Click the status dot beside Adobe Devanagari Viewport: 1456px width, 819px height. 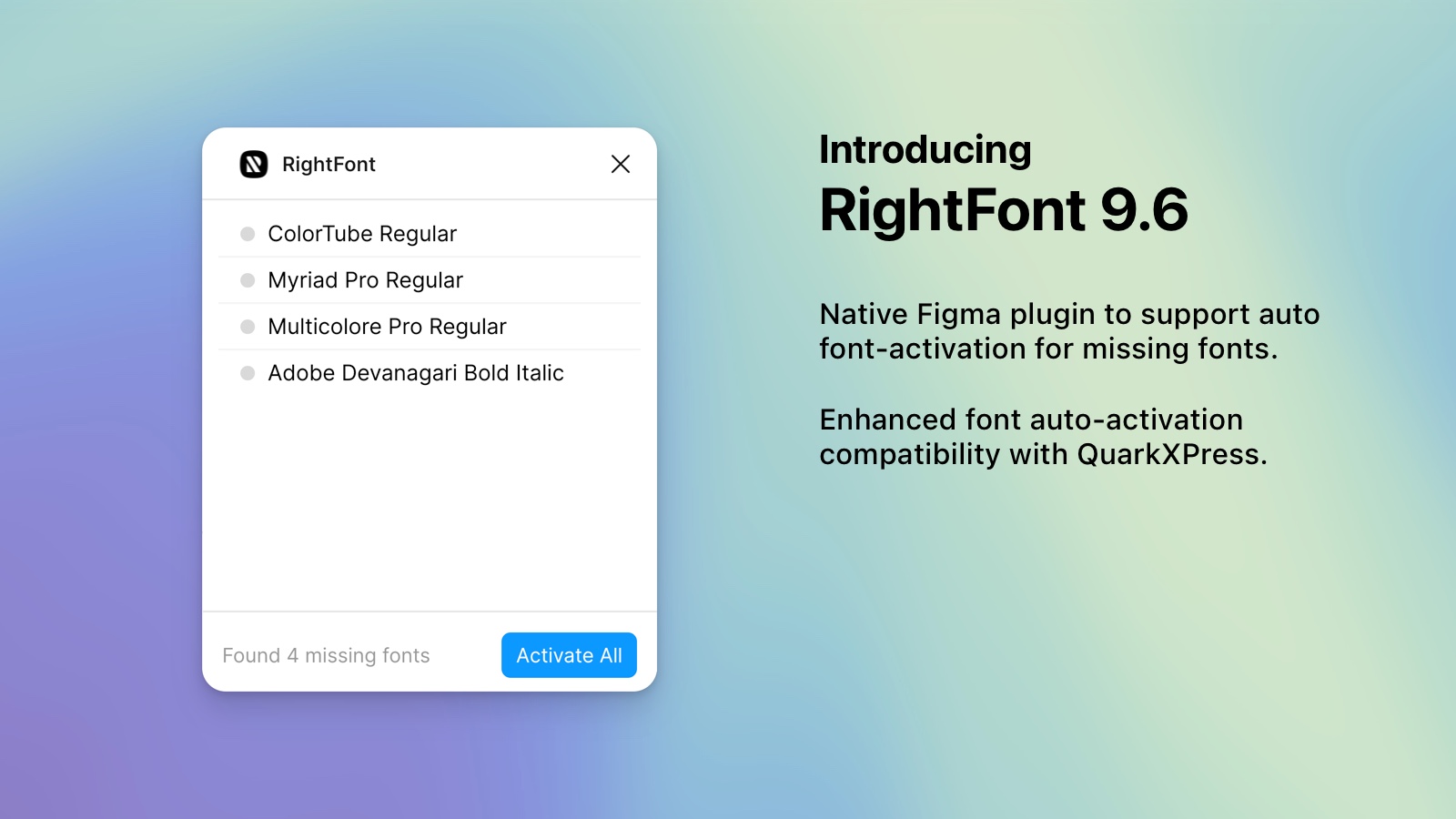248,373
